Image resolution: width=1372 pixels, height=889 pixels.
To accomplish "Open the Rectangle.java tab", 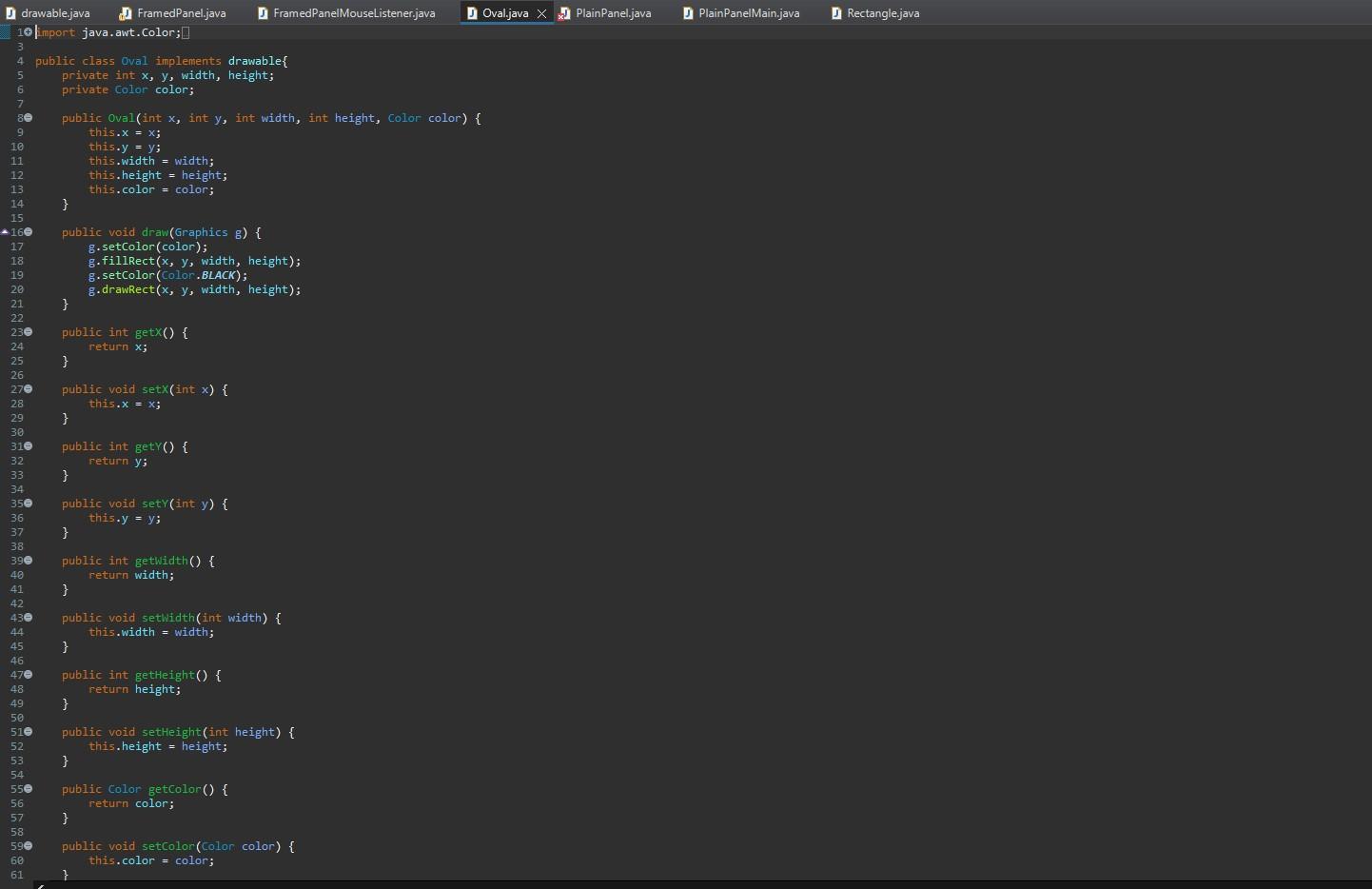I will [874, 13].
